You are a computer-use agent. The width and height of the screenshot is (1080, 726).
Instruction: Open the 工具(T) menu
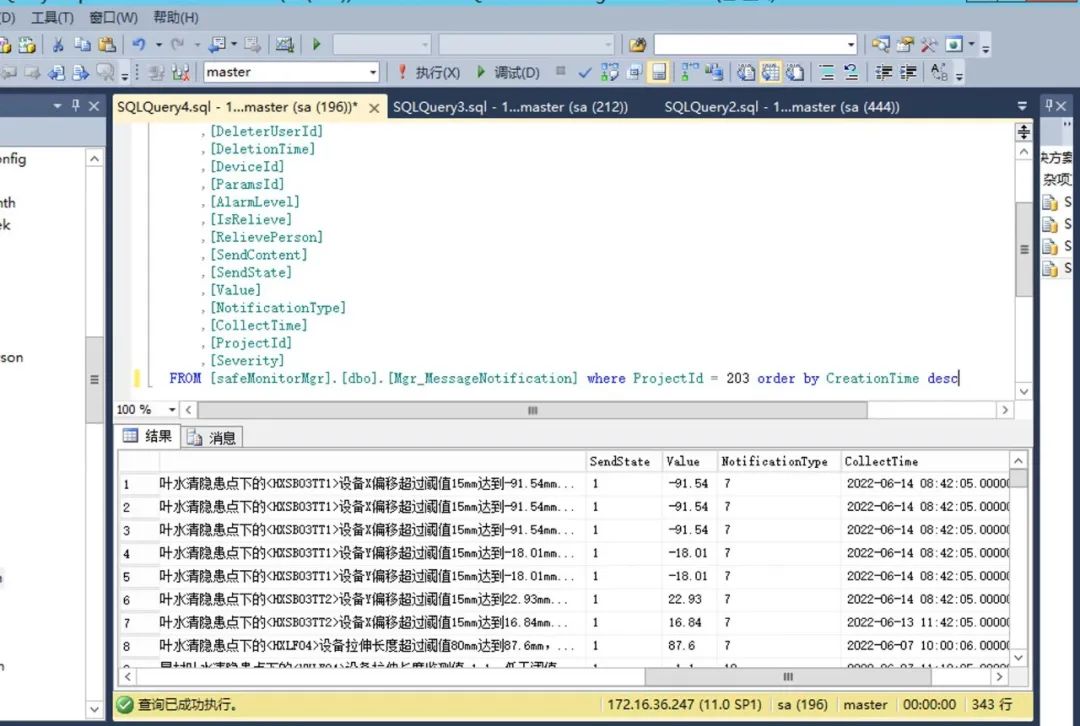point(52,17)
